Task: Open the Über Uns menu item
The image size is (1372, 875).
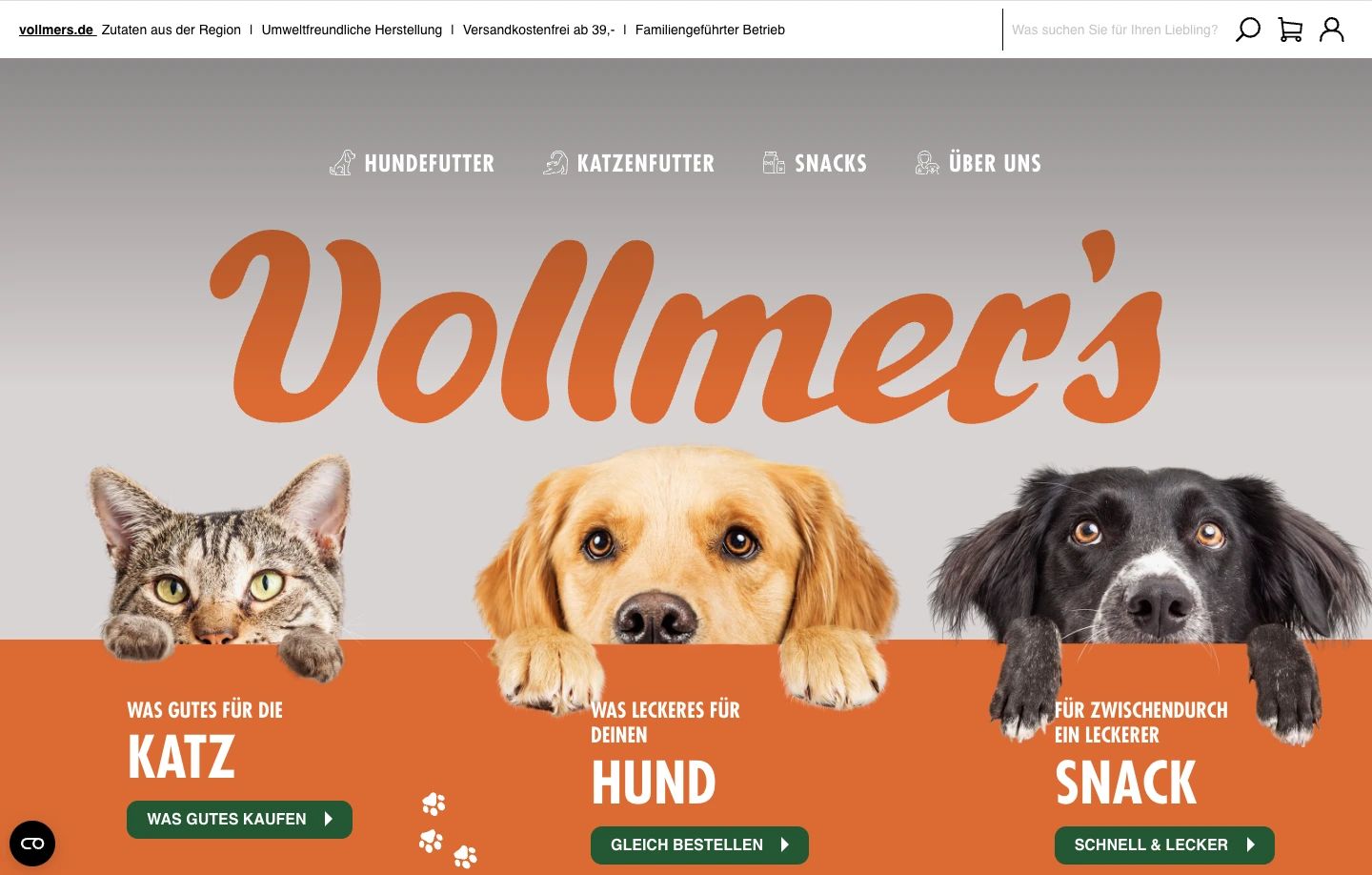Action: 996,163
